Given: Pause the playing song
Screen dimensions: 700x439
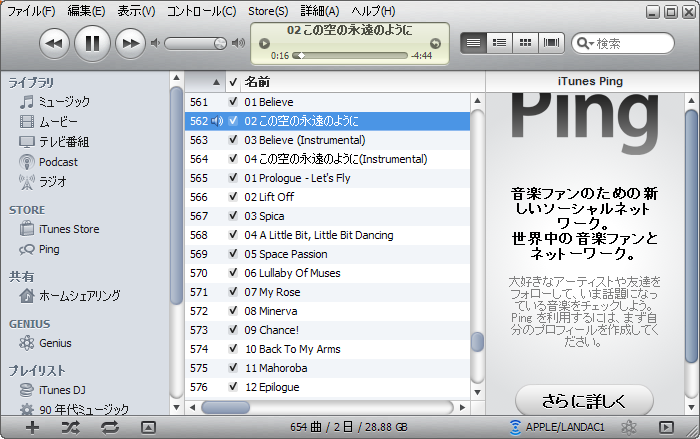Looking at the screenshot, I should tap(92, 43).
